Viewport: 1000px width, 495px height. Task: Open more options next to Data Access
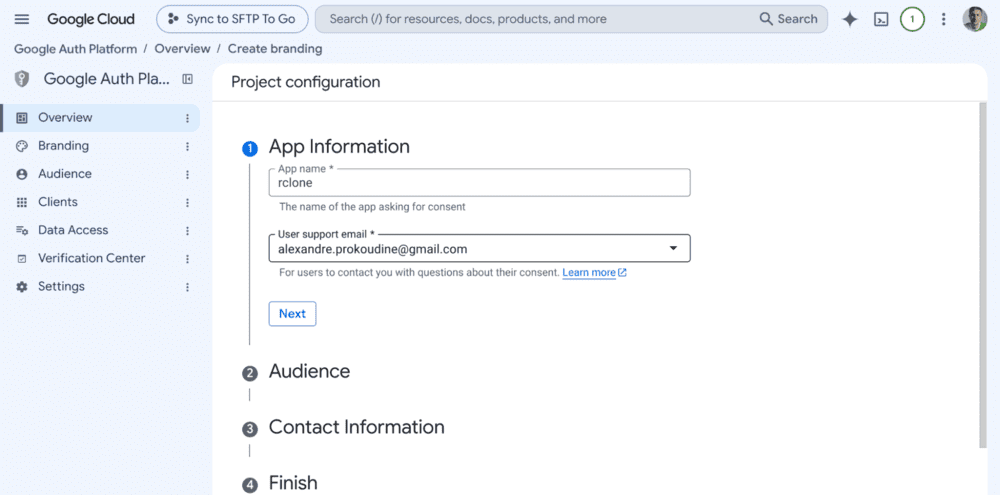(188, 230)
